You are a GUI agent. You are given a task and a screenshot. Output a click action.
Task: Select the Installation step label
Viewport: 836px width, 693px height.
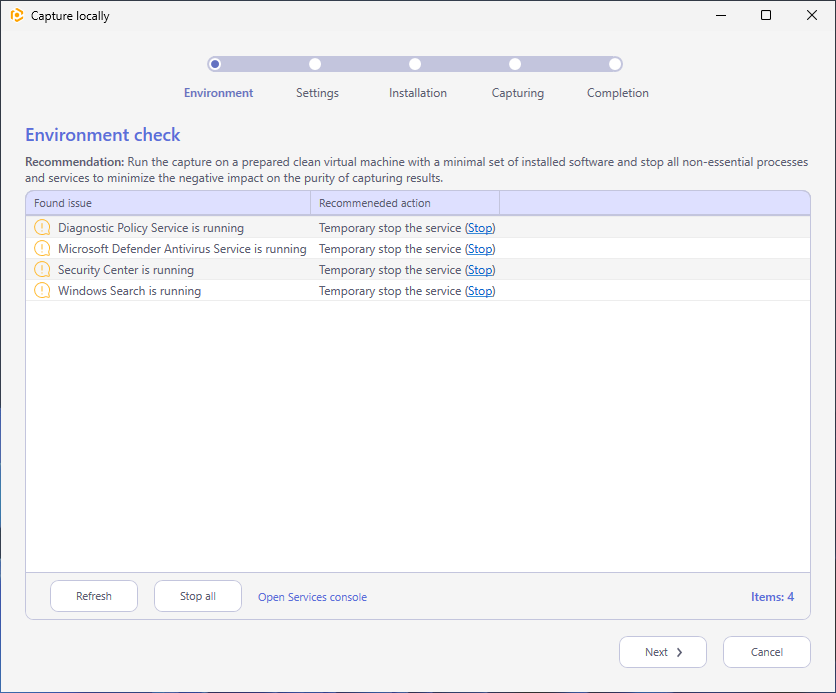pyautogui.click(x=418, y=93)
